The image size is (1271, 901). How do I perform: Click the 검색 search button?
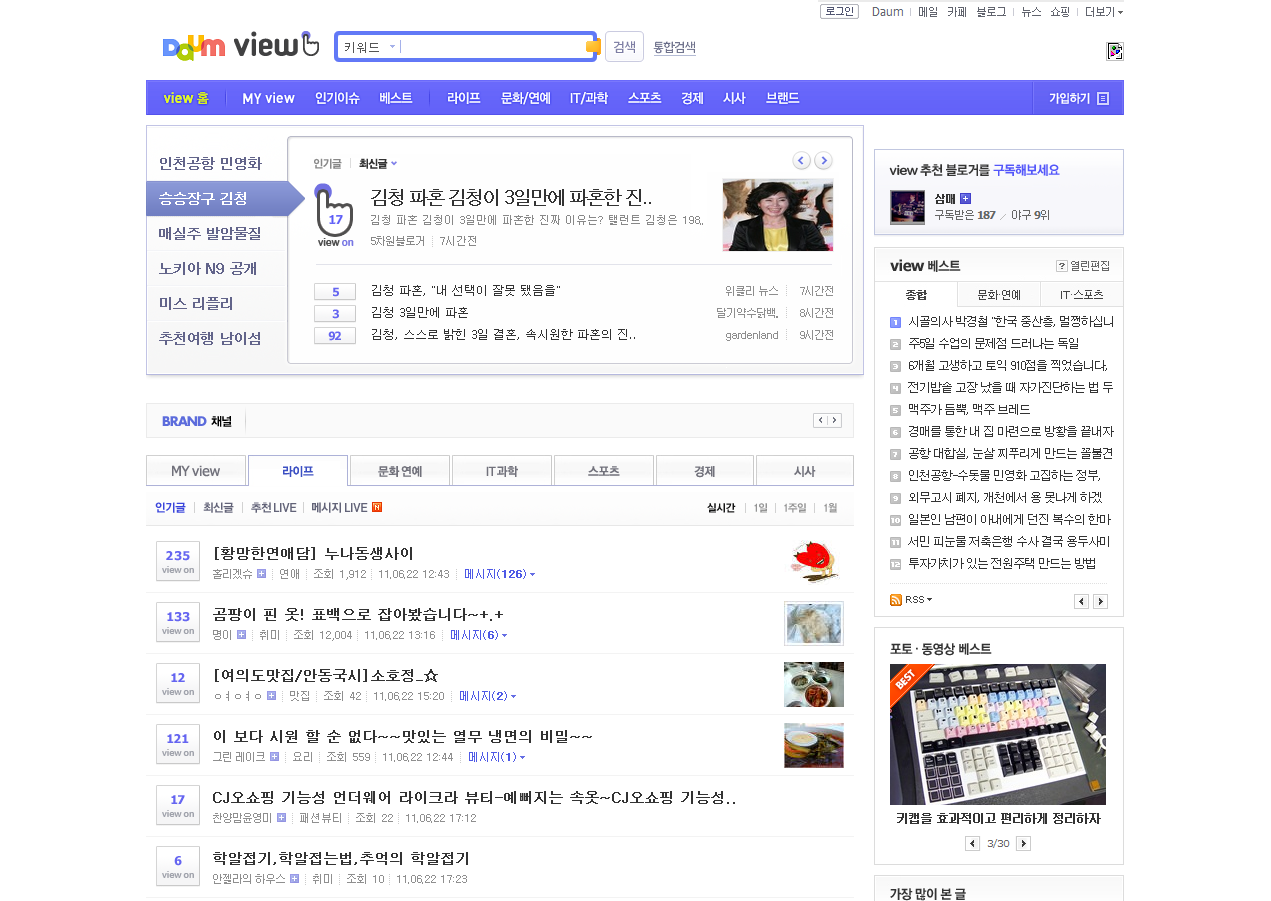(624, 47)
